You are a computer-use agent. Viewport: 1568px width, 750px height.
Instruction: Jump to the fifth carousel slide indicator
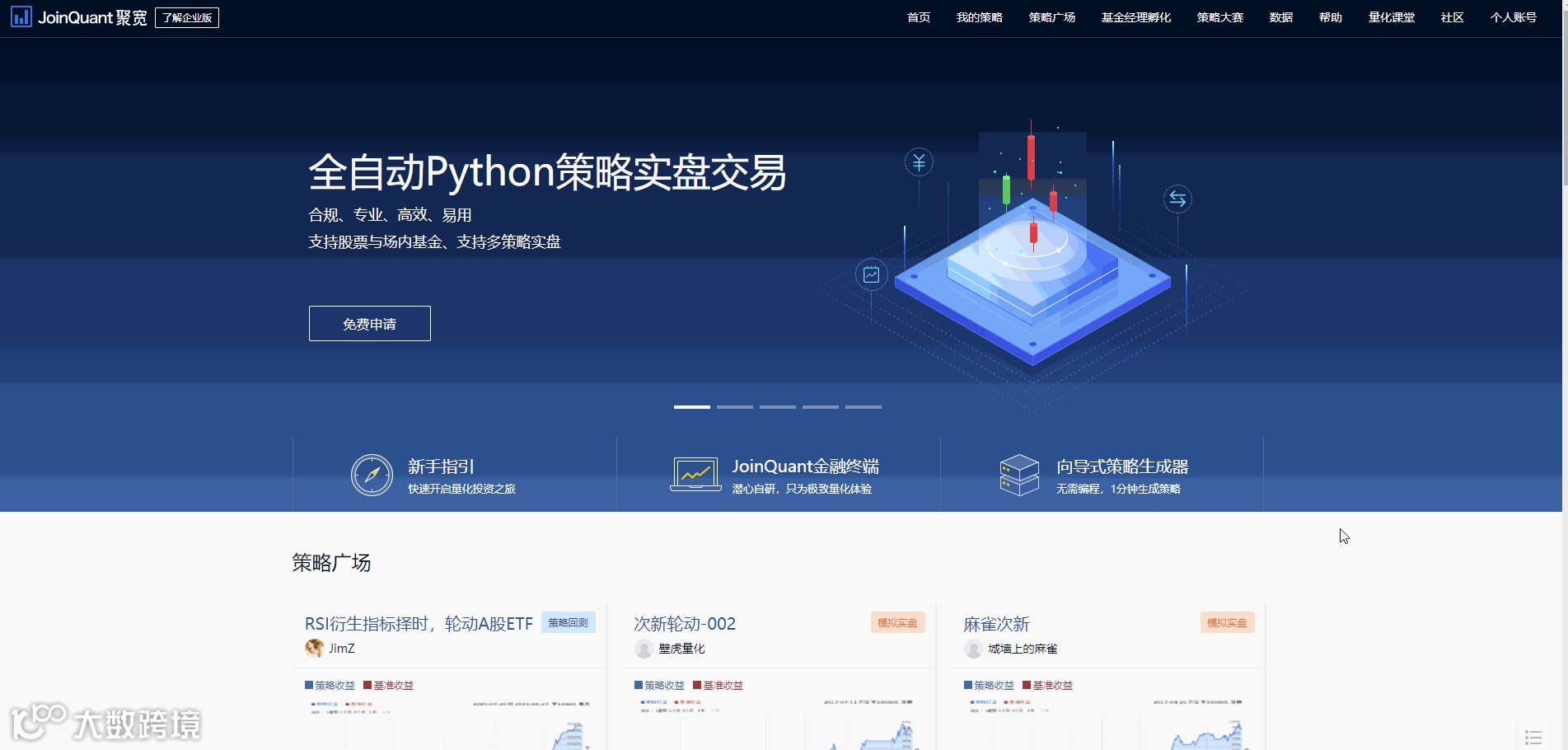click(864, 407)
